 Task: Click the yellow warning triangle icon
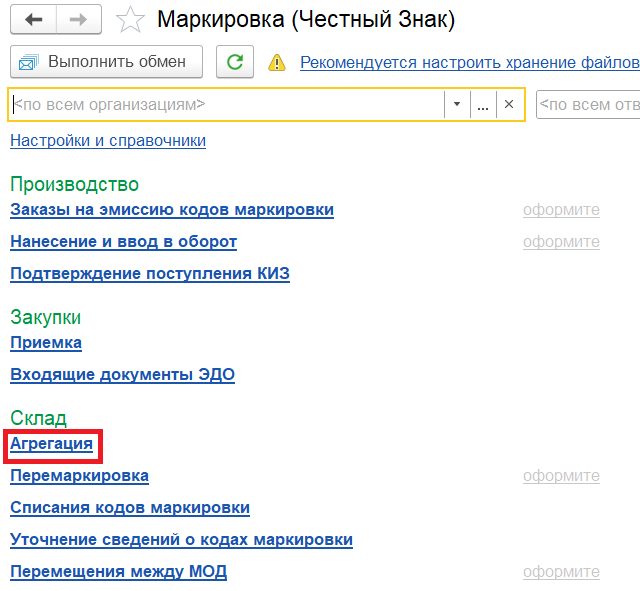tap(277, 62)
